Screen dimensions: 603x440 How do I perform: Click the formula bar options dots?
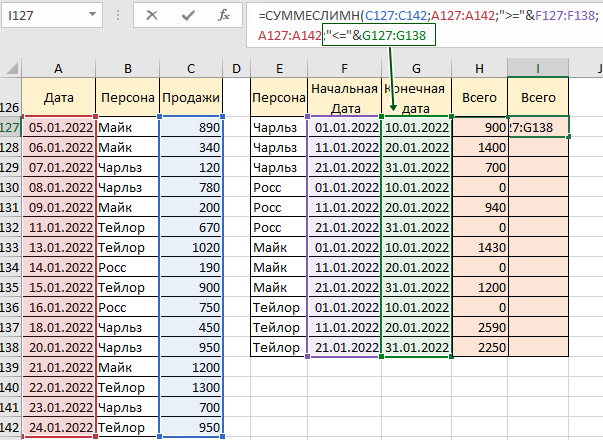(118, 15)
